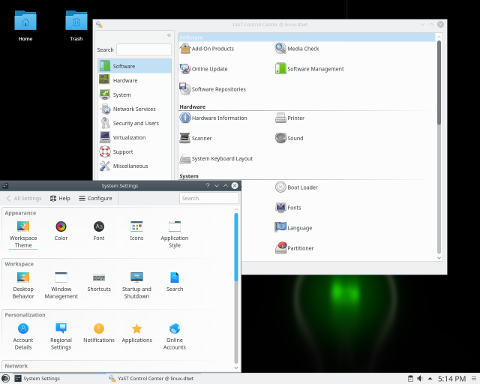
Task: Open Add-On Products in YaST
Action: coord(207,49)
